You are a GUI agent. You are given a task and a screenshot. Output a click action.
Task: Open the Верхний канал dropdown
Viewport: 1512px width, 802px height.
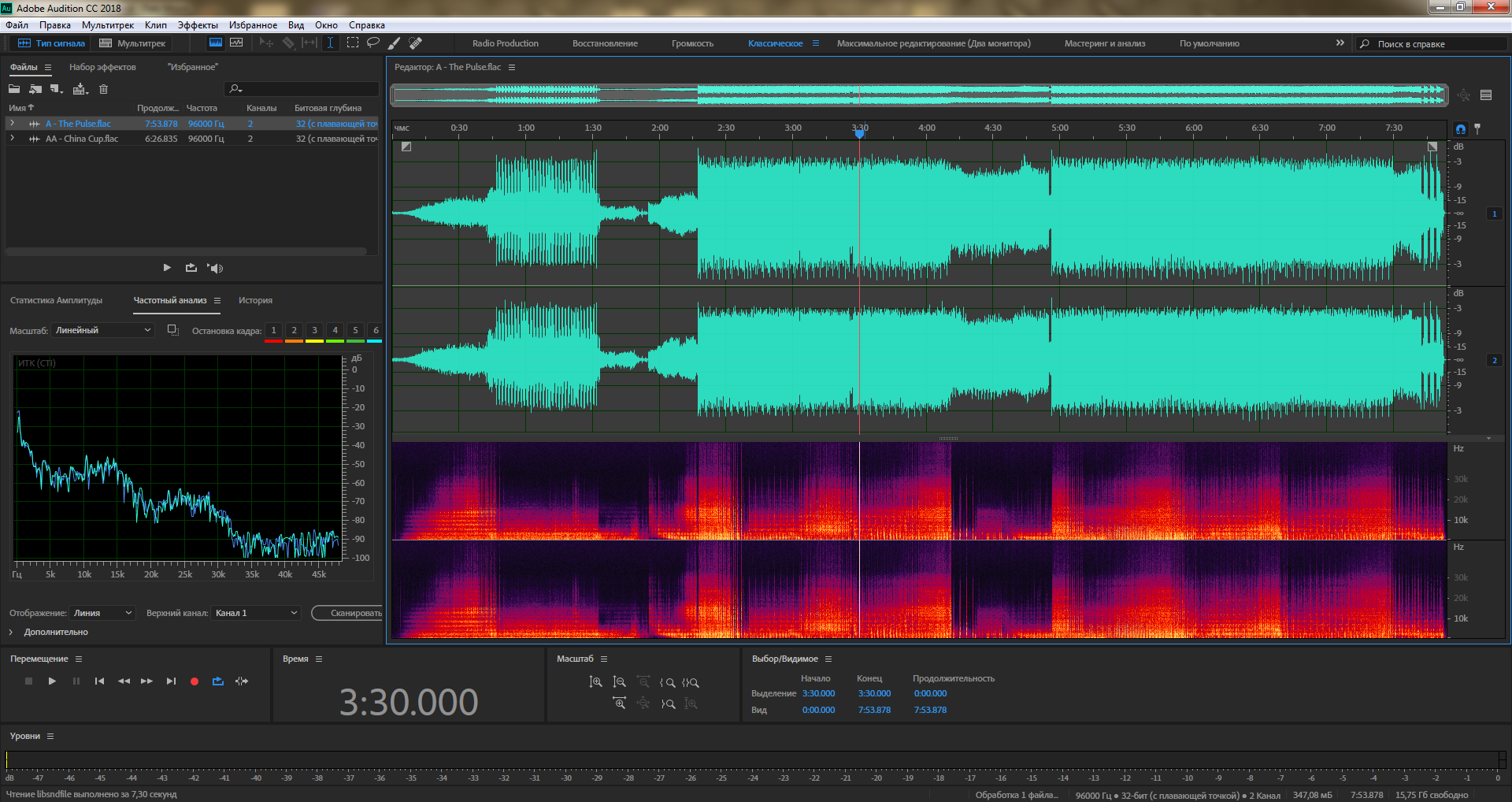click(x=256, y=613)
